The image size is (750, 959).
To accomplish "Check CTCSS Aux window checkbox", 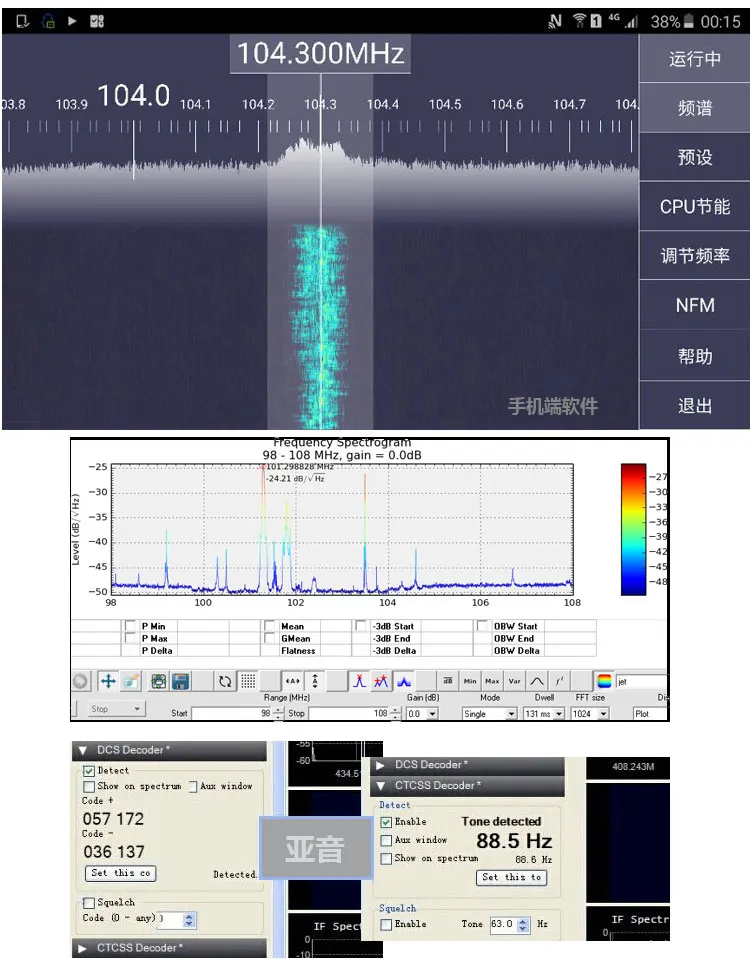I will click(386, 840).
